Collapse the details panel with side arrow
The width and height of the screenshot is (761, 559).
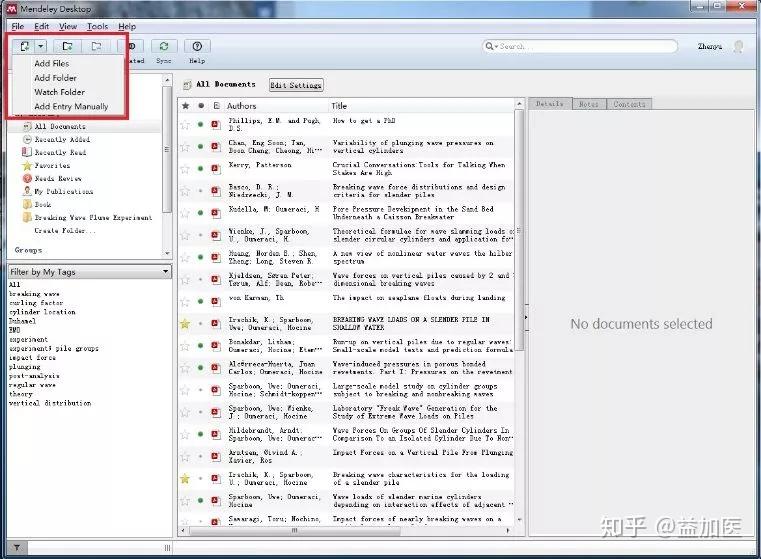(x=526, y=317)
